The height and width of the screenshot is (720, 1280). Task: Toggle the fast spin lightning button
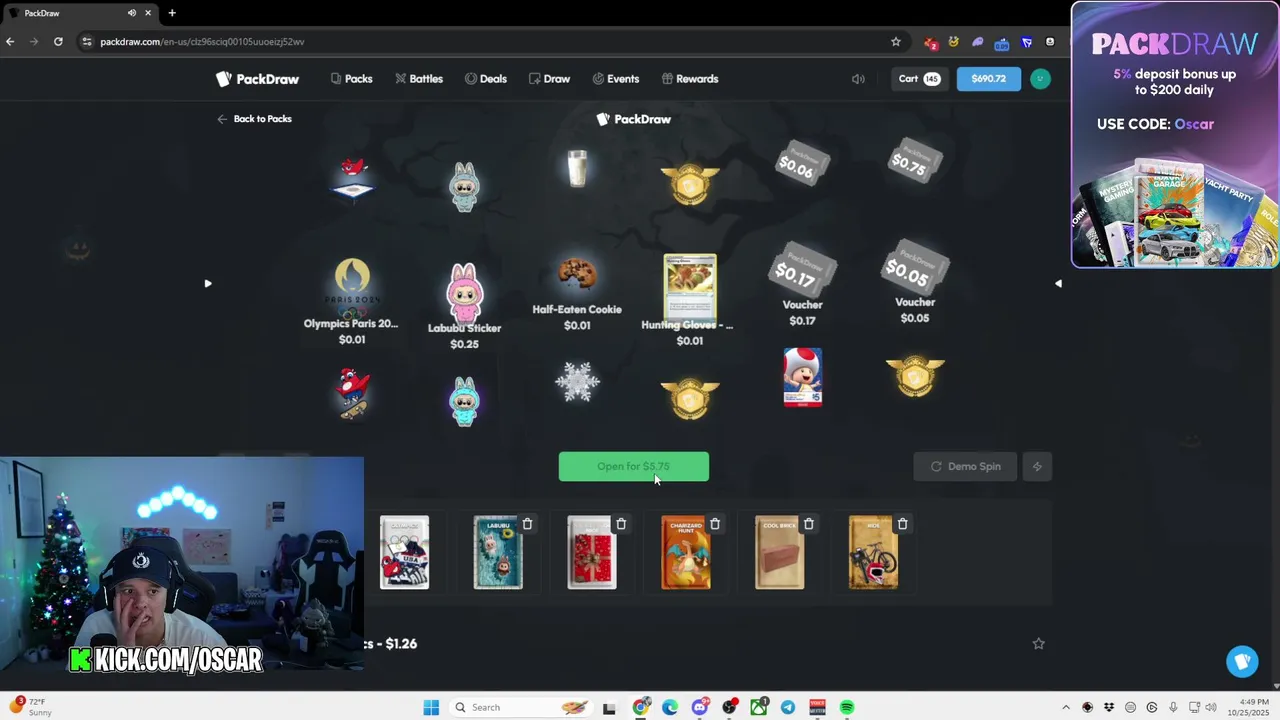pyautogui.click(x=1037, y=466)
